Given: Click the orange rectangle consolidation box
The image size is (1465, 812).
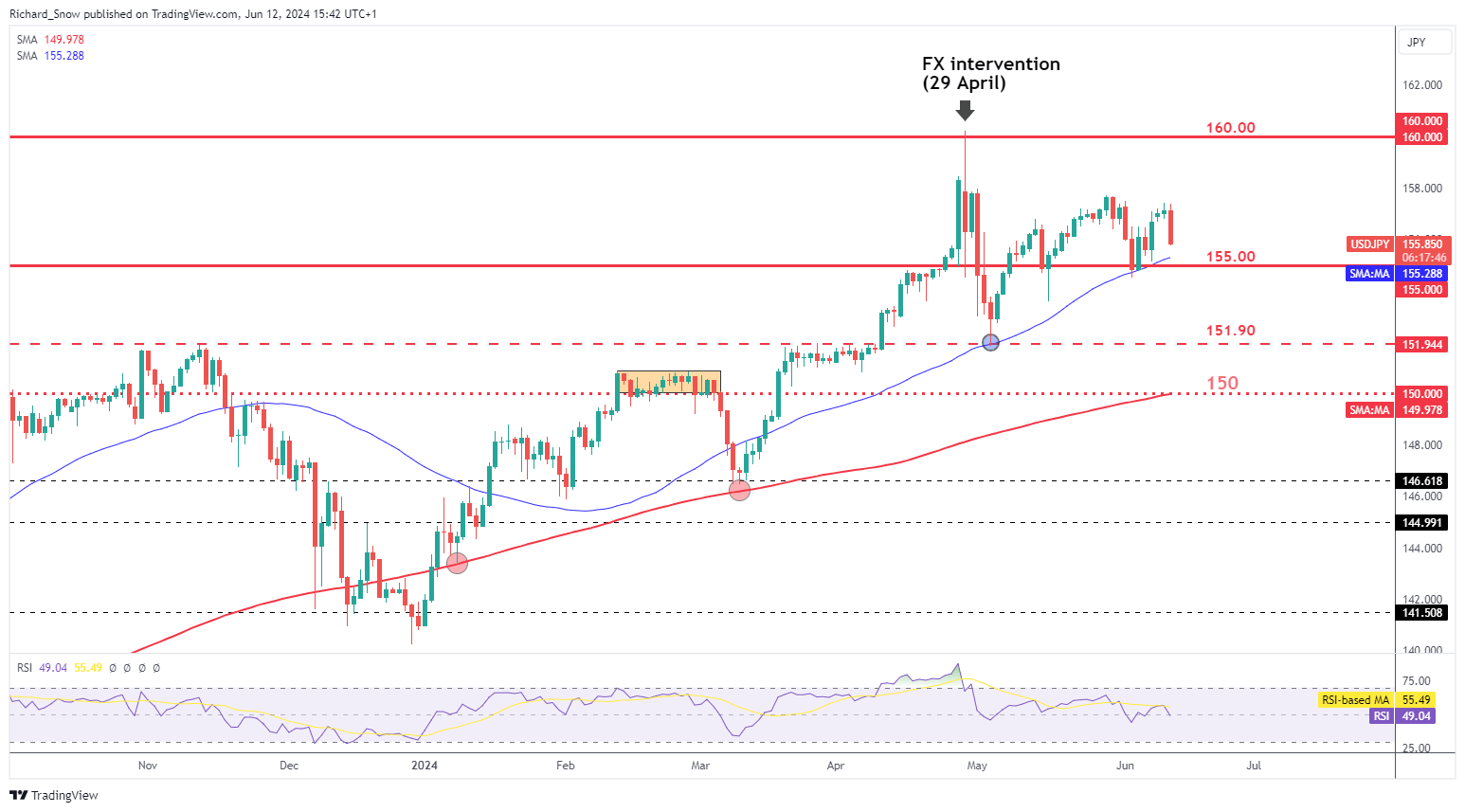Looking at the screenshot, I should pyautogui.click(x=669, y=383).
